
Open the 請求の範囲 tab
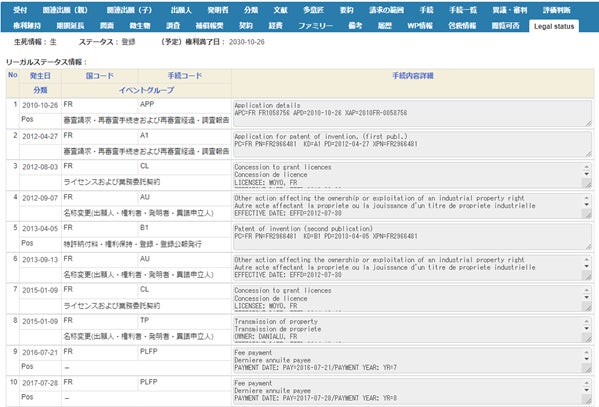pyautogui.click(x=387, y=10)
